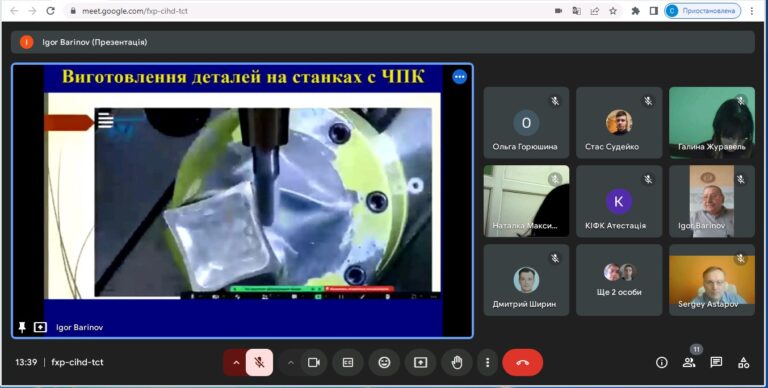The image size is (768, 388).
Task: Click the Виготовлення деталей slide title
Action: coord(243,77)
